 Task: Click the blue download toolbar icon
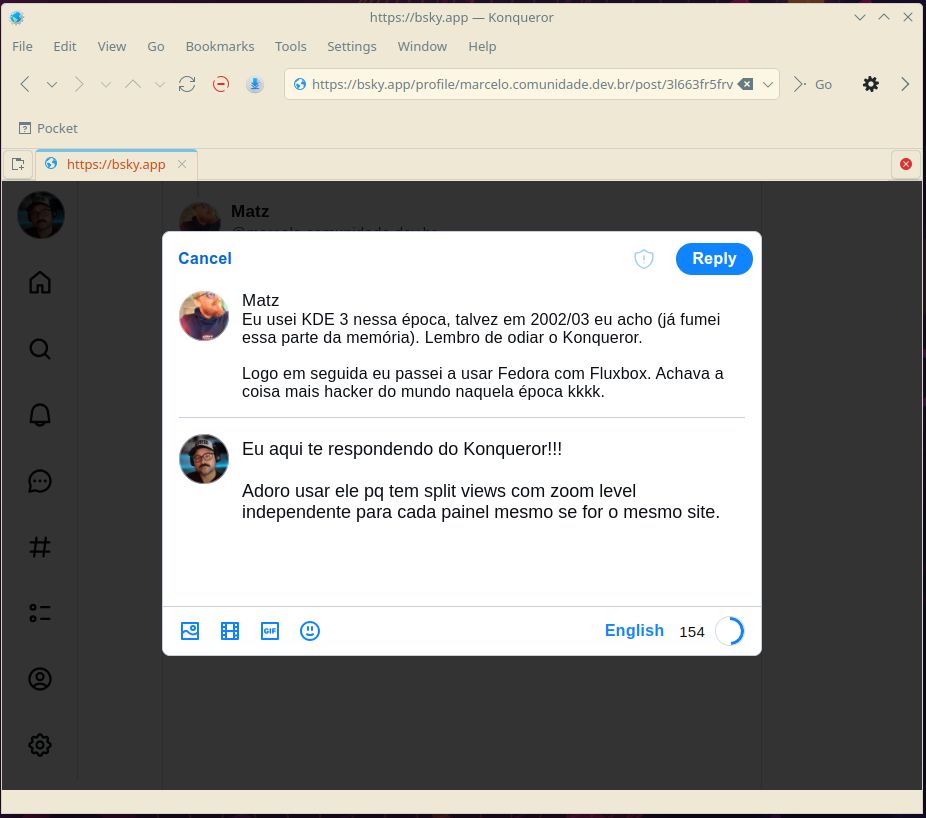255,84
